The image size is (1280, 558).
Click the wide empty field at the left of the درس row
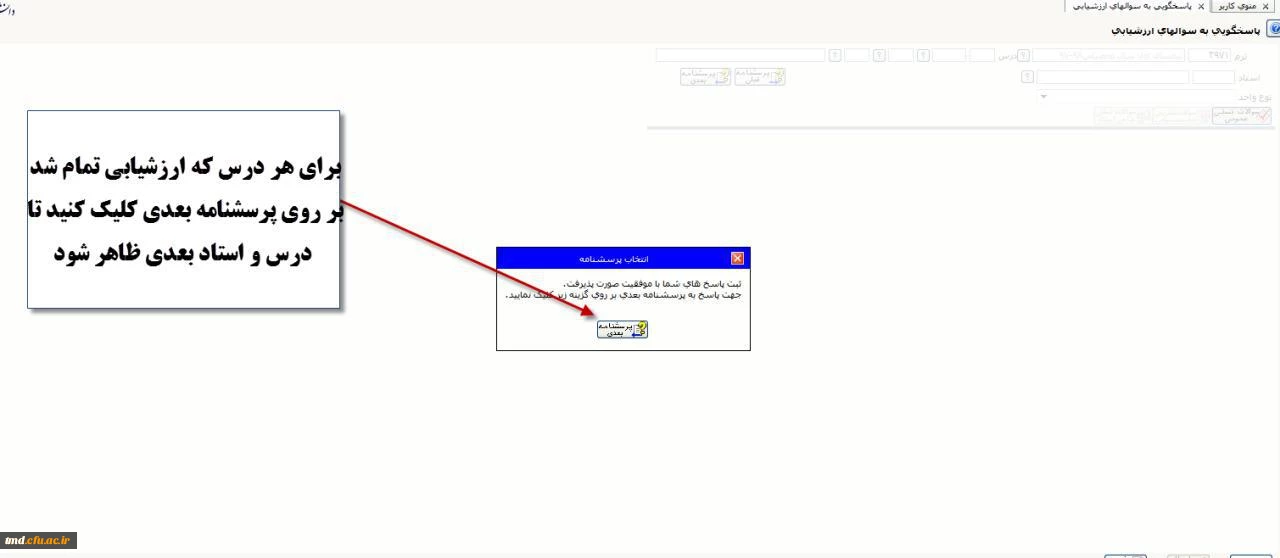pyautogui.click(x=740, y=56)
